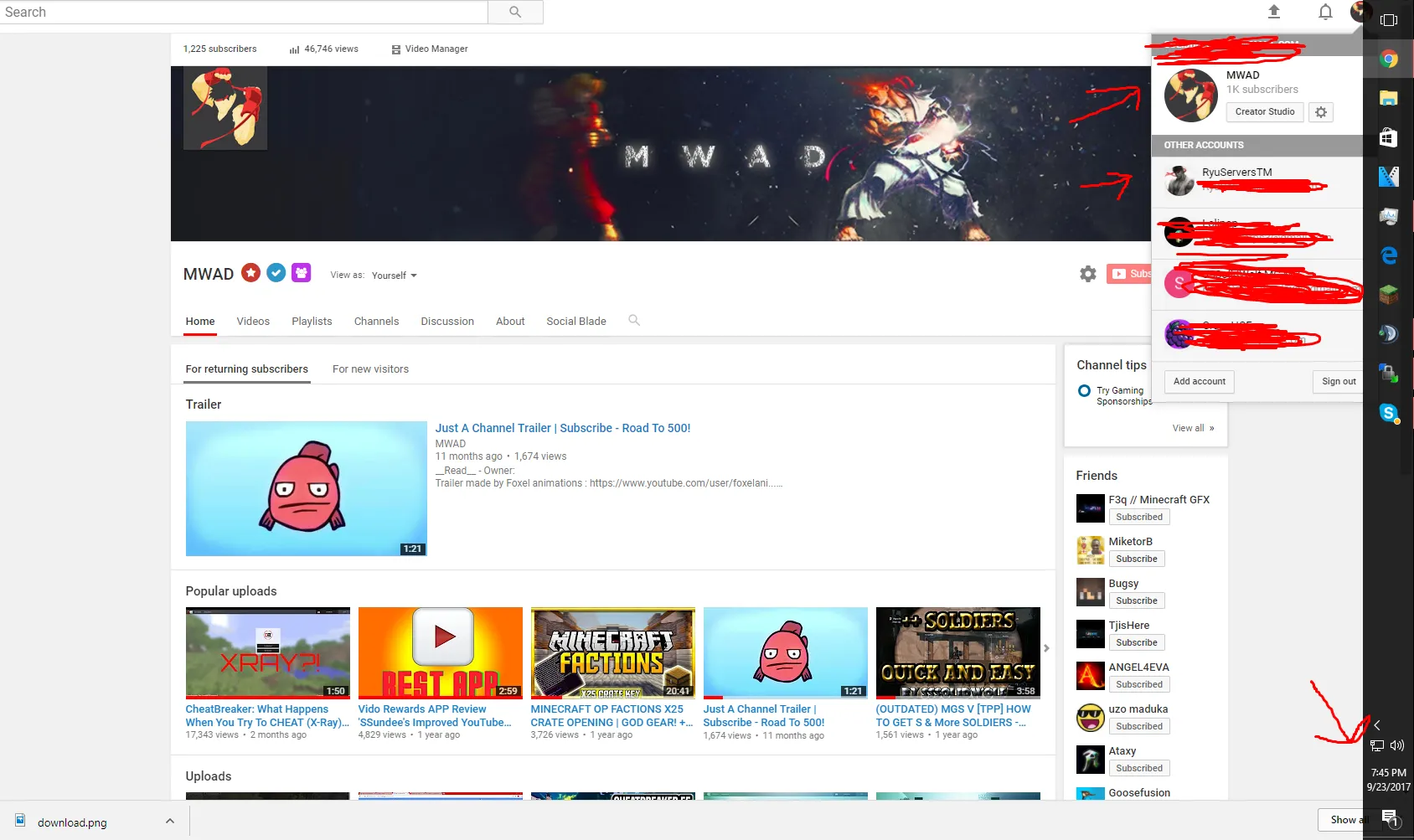Click the account settings gear near Creator Studio
Screen dimensions: 1414x840
click(1321, 112)
